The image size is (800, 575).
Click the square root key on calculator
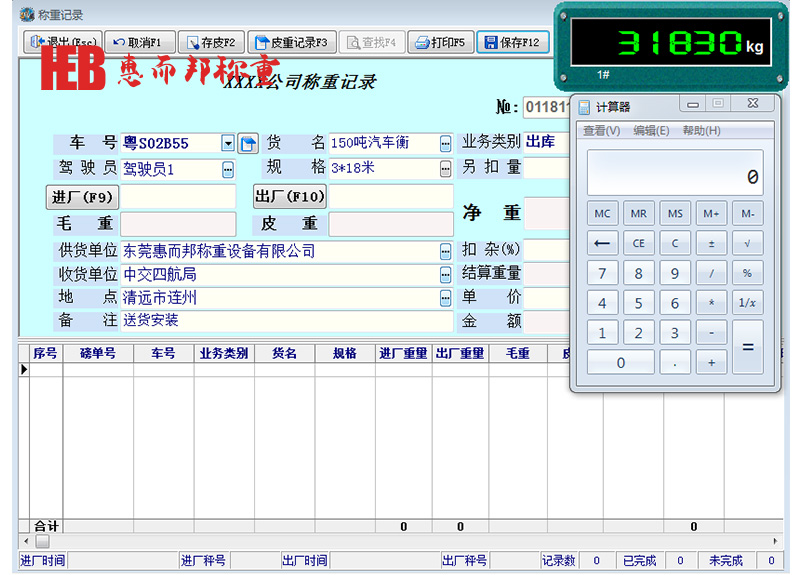click(747, 243)
